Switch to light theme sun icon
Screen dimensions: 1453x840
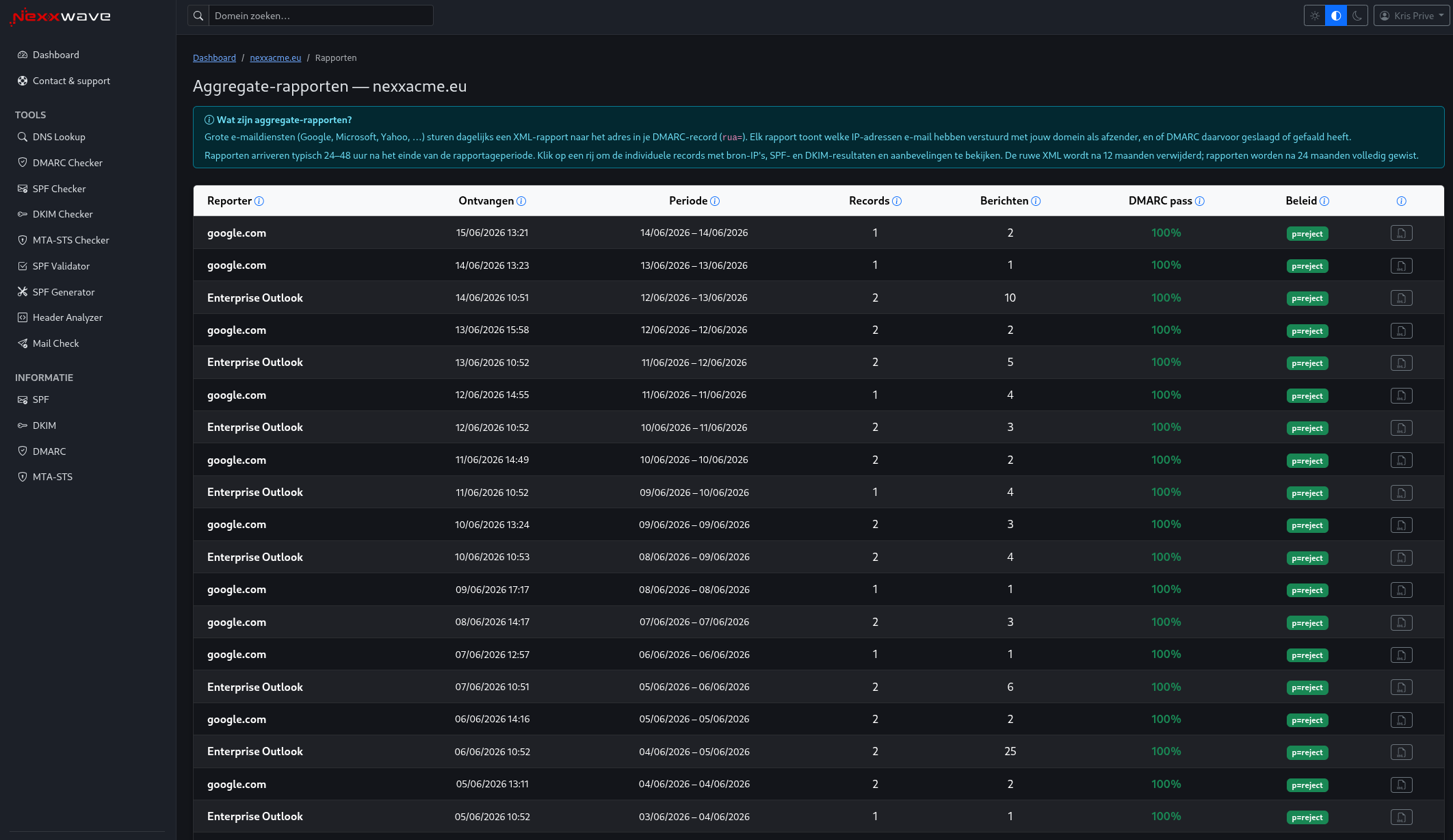click(x=1315, y=16)
